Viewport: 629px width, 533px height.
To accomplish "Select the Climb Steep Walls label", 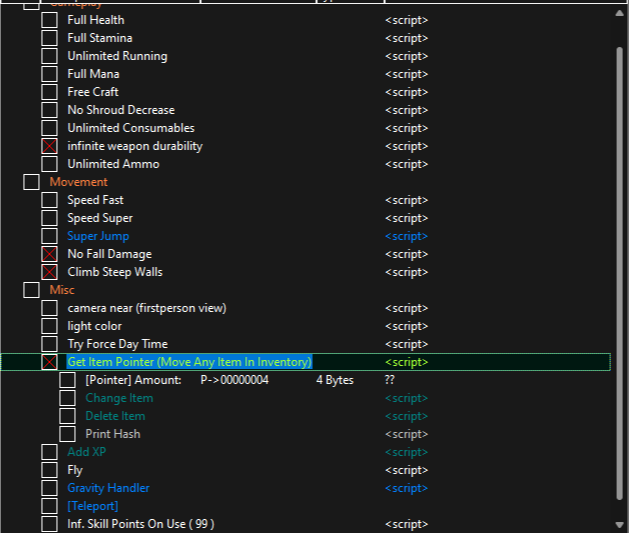I will [x=115, y=272].
